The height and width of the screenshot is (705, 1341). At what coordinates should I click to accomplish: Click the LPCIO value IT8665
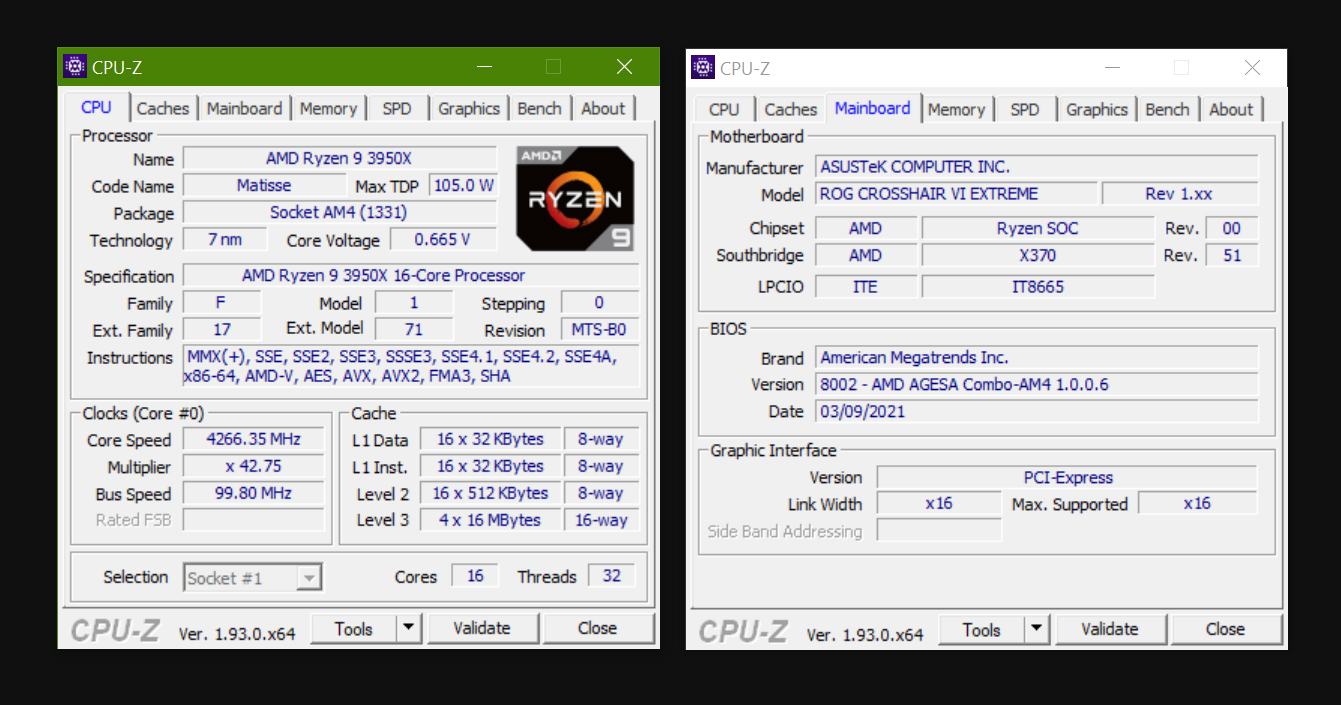[x=1038, y=287]
